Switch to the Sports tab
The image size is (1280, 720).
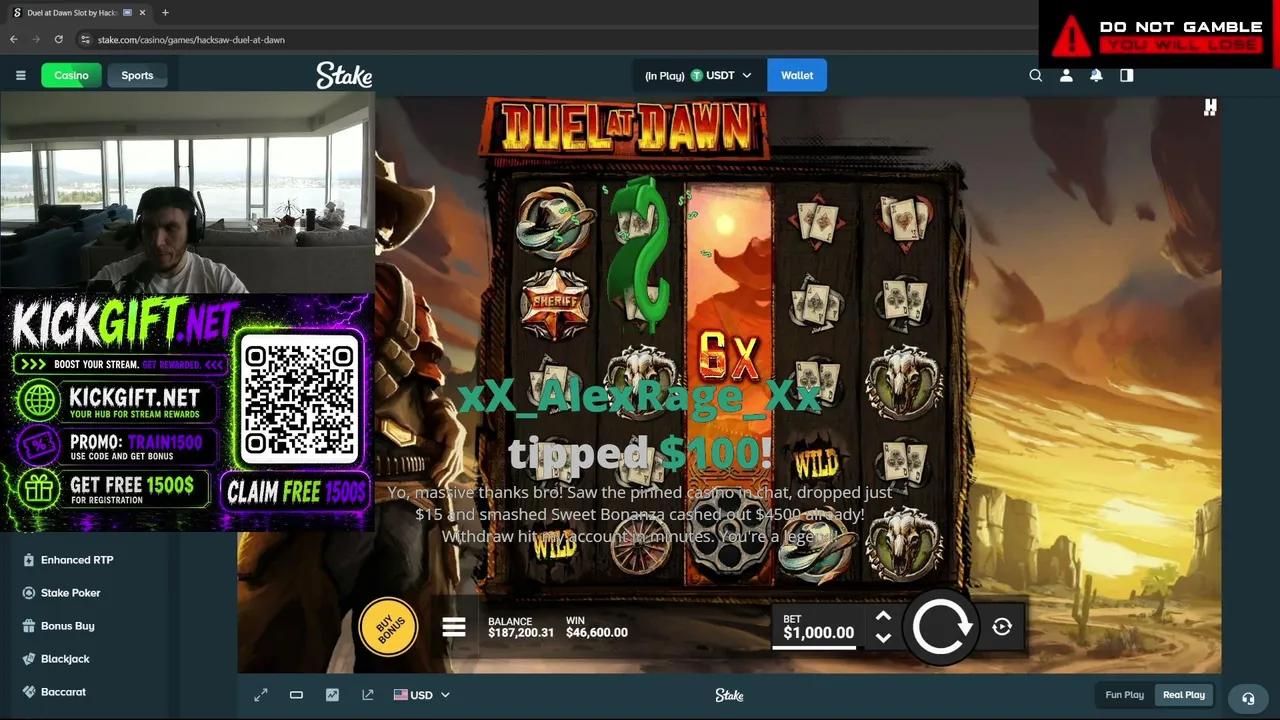pos(137,75)
